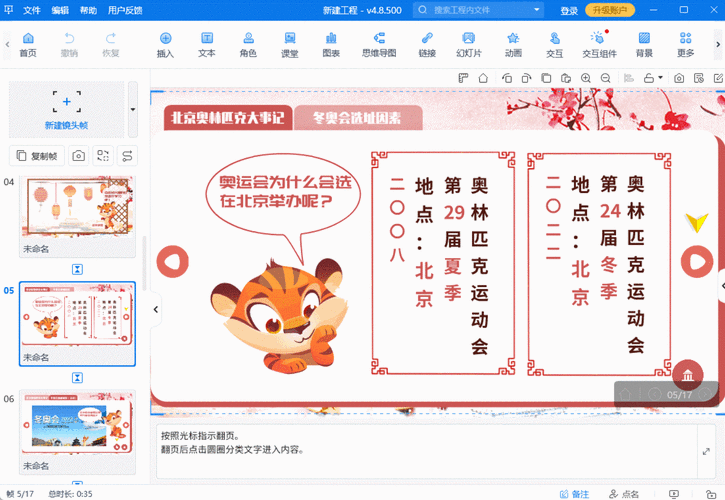Click the red museum icon button on slide

pos(688,375)
